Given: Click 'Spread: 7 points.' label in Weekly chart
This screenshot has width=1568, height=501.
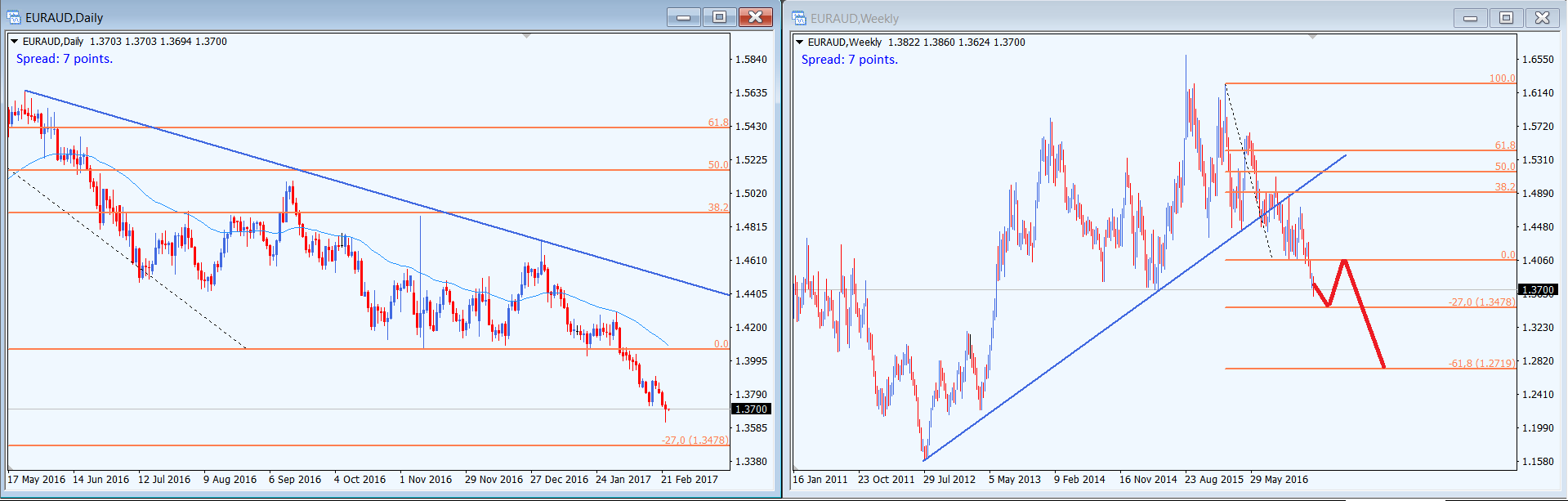Looking at the screenshot, I should click(x=850, y=60).
